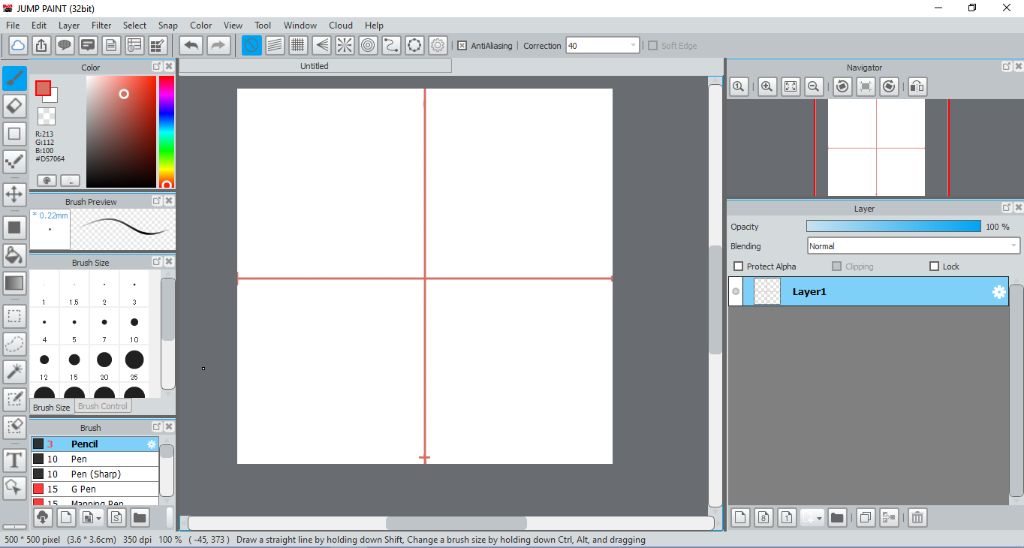This screenshot has width=1024, height=548.
Task: Enable the Protect Alpha checkbox
Action: [x=739, y=266]
